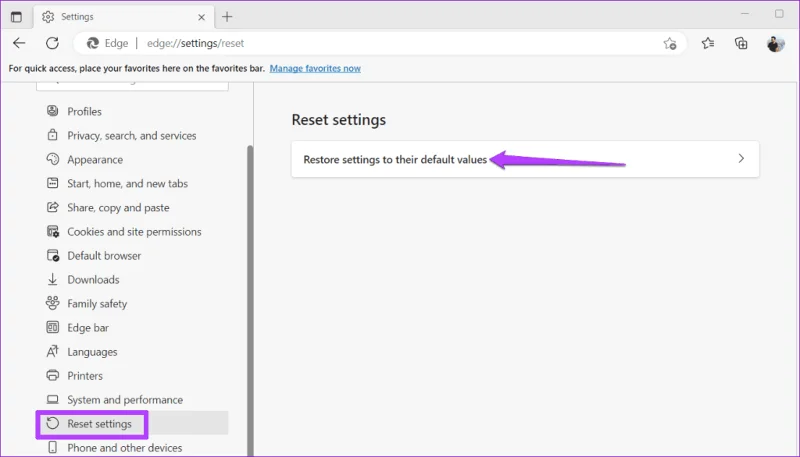Expand the Restore settings chevron arrow
The width and height of the screenshot is (800, 457).
tap(741, 159)
